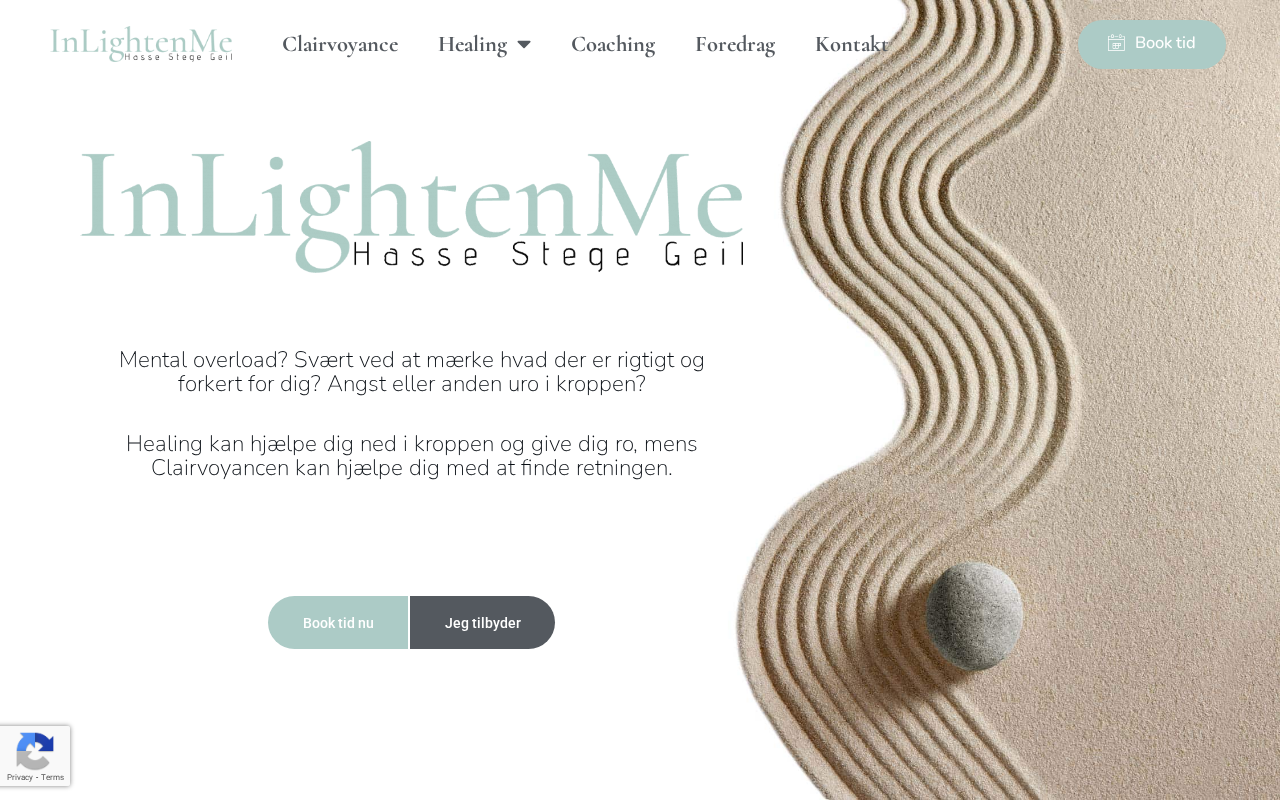Click the Book tid header button

[x=1152, y=44]
